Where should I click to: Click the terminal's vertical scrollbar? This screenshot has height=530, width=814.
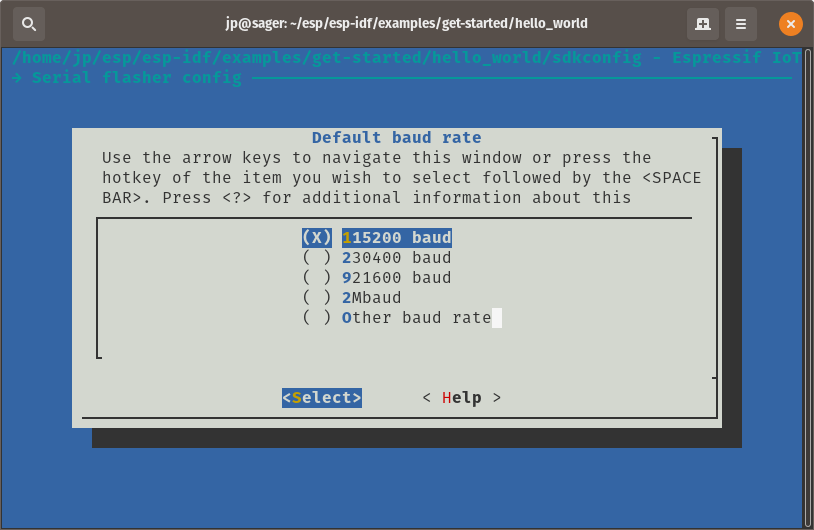click(x=808, y=288)
